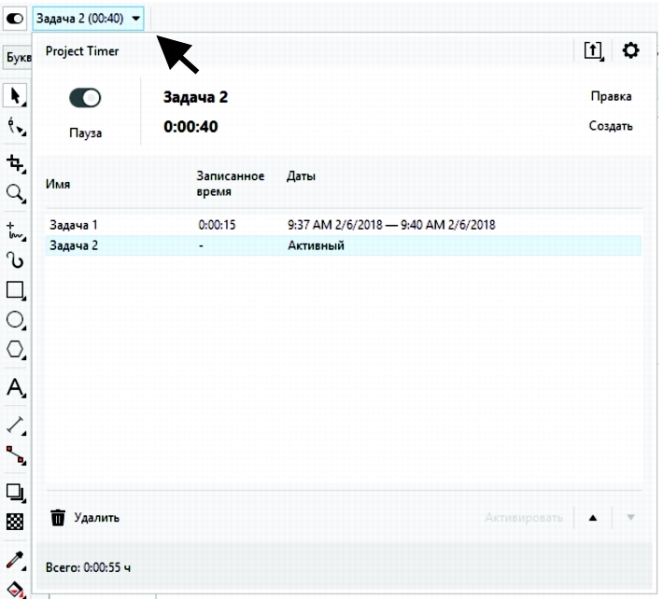Click Создать to add a new task
The width and height of the screenshot is (663, 600).
pyautogui.click(x=610, y=127)
